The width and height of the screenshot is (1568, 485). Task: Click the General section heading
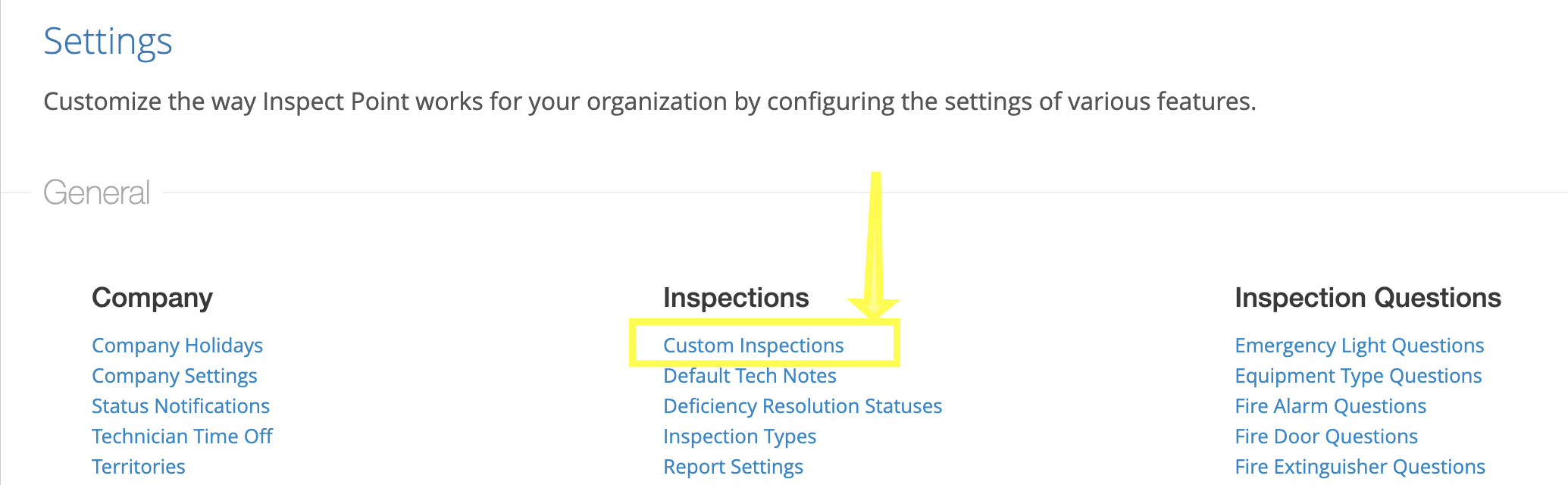click(96, 192)
